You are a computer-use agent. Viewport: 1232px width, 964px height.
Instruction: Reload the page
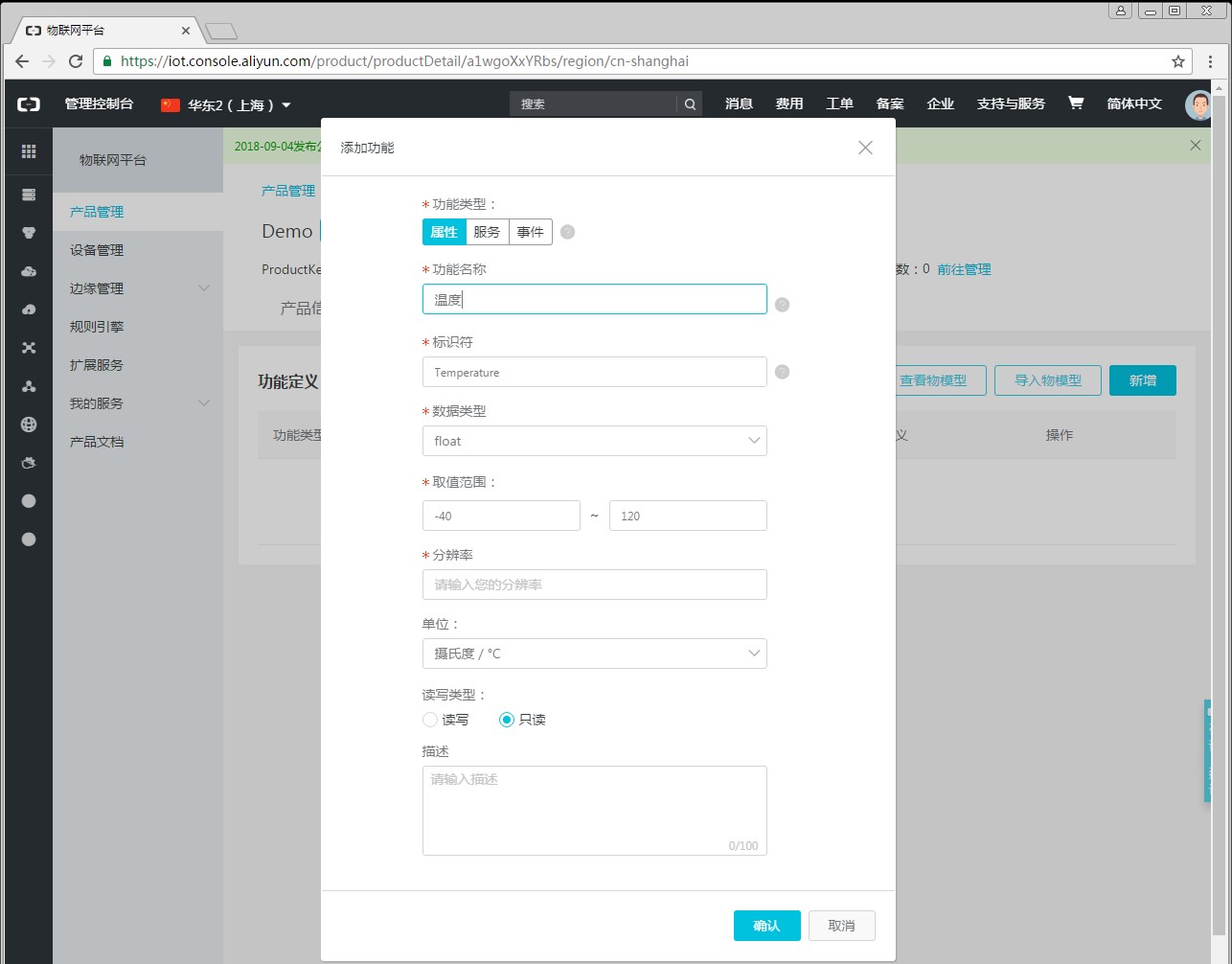(75, 61)
